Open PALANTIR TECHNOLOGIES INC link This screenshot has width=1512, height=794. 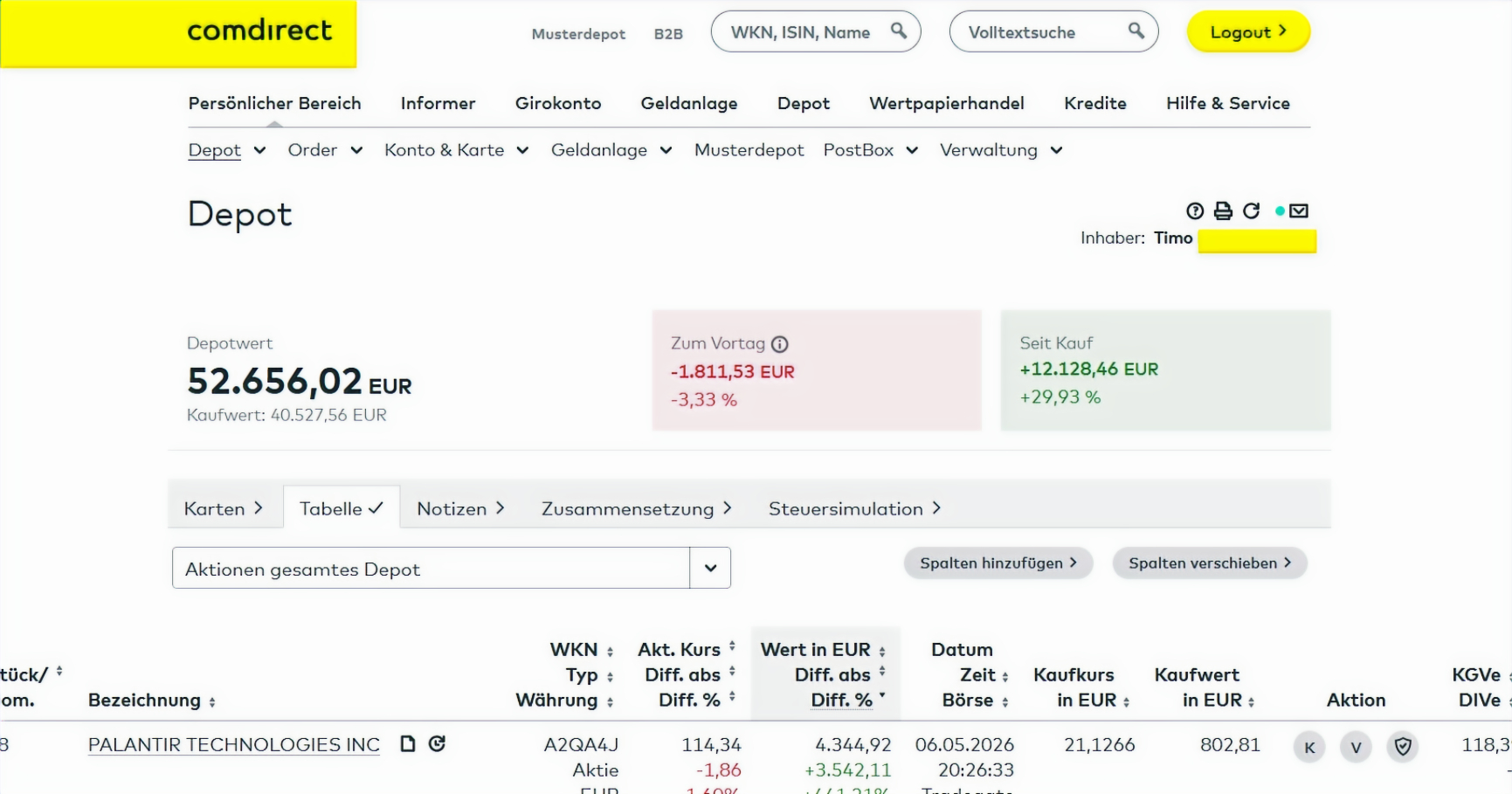(234, 745)
